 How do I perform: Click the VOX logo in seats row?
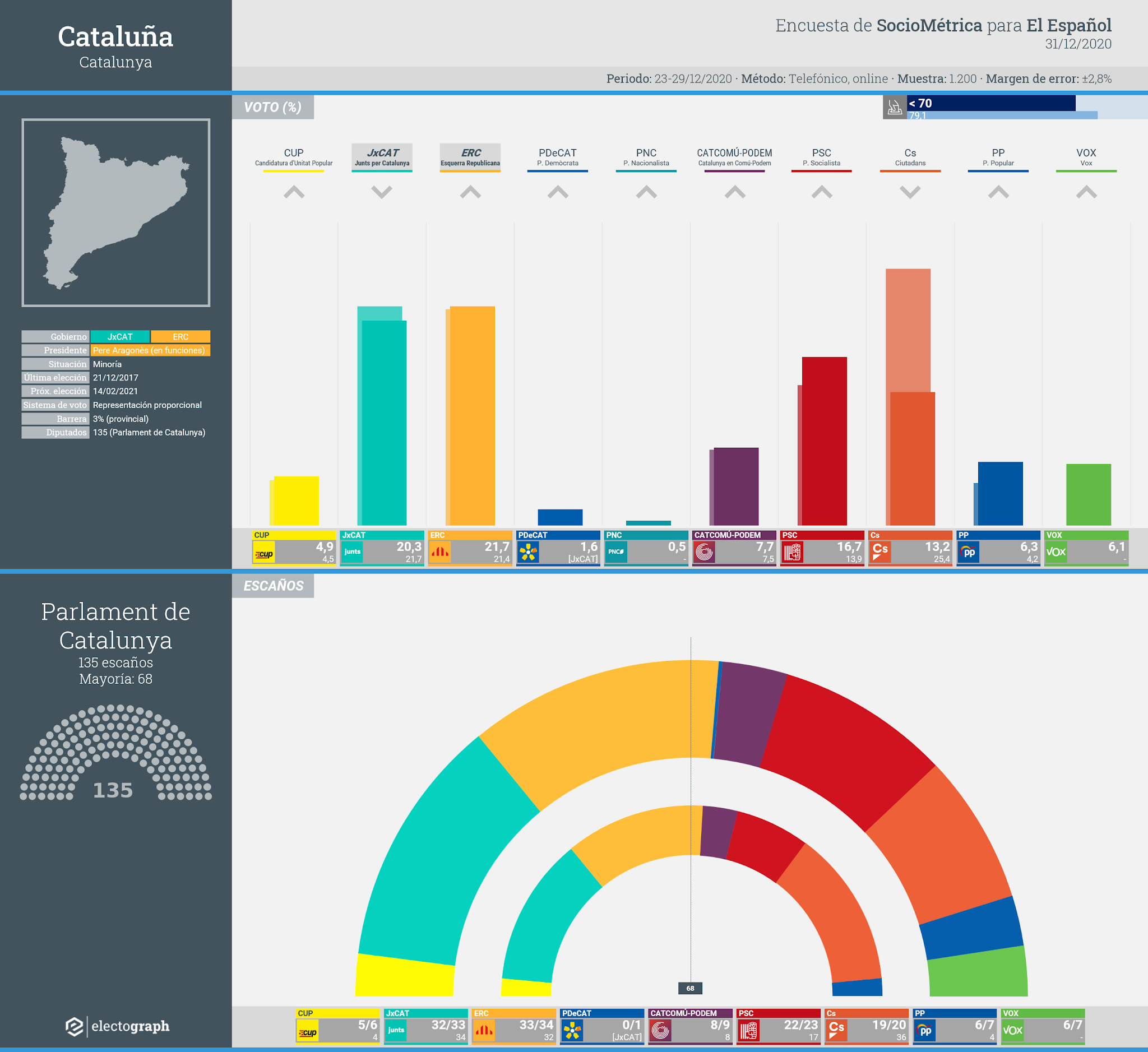coord(1012,1030)
